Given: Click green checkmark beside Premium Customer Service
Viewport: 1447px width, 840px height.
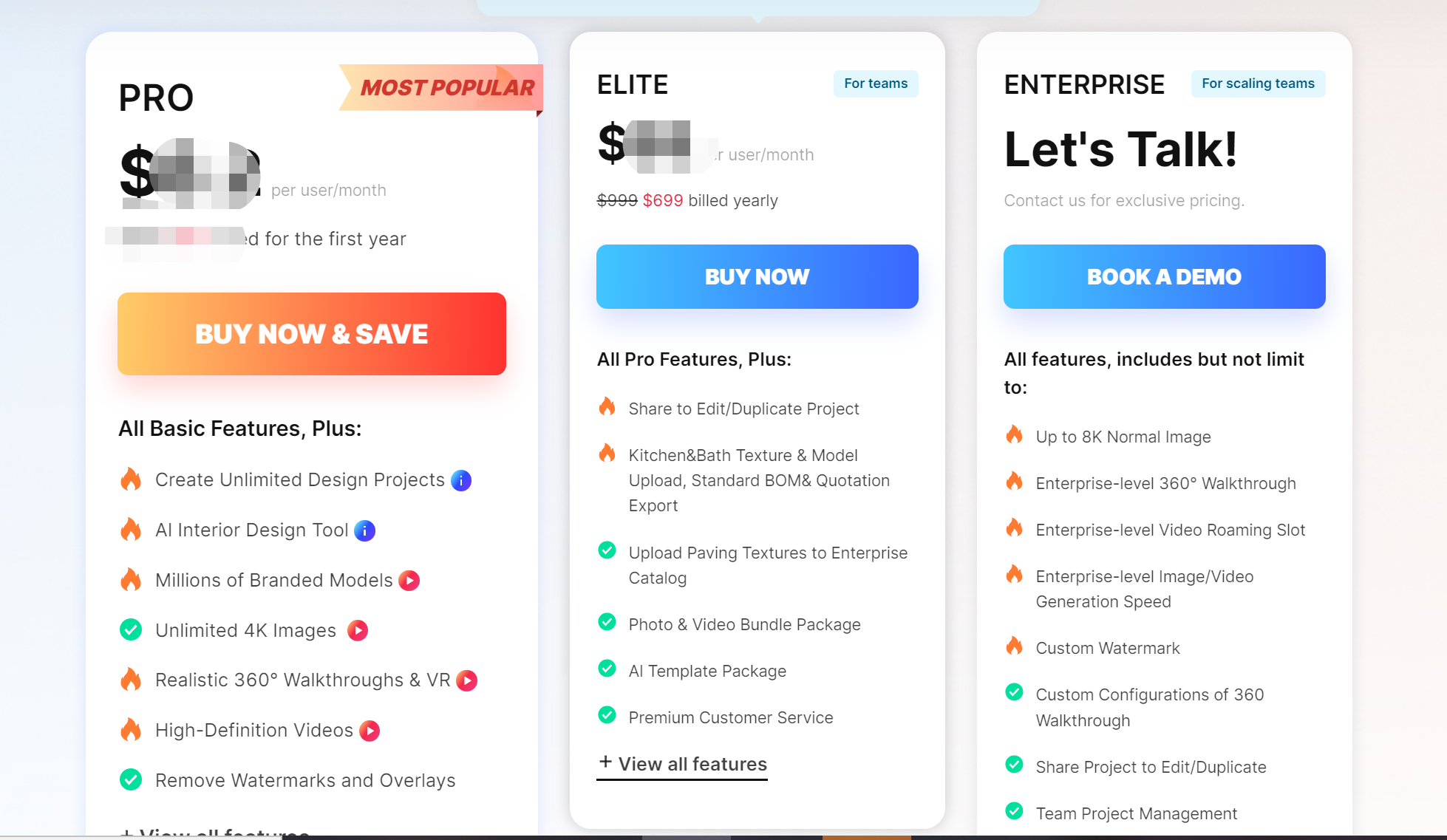Looking at the screenshot, I should pos(607,715).
